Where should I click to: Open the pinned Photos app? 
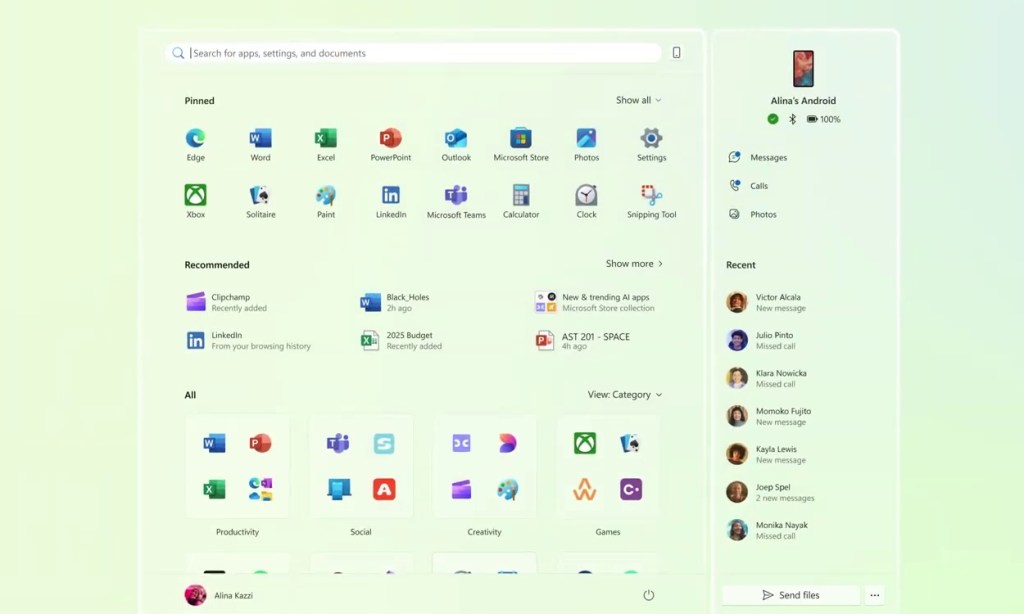(586, 144)
